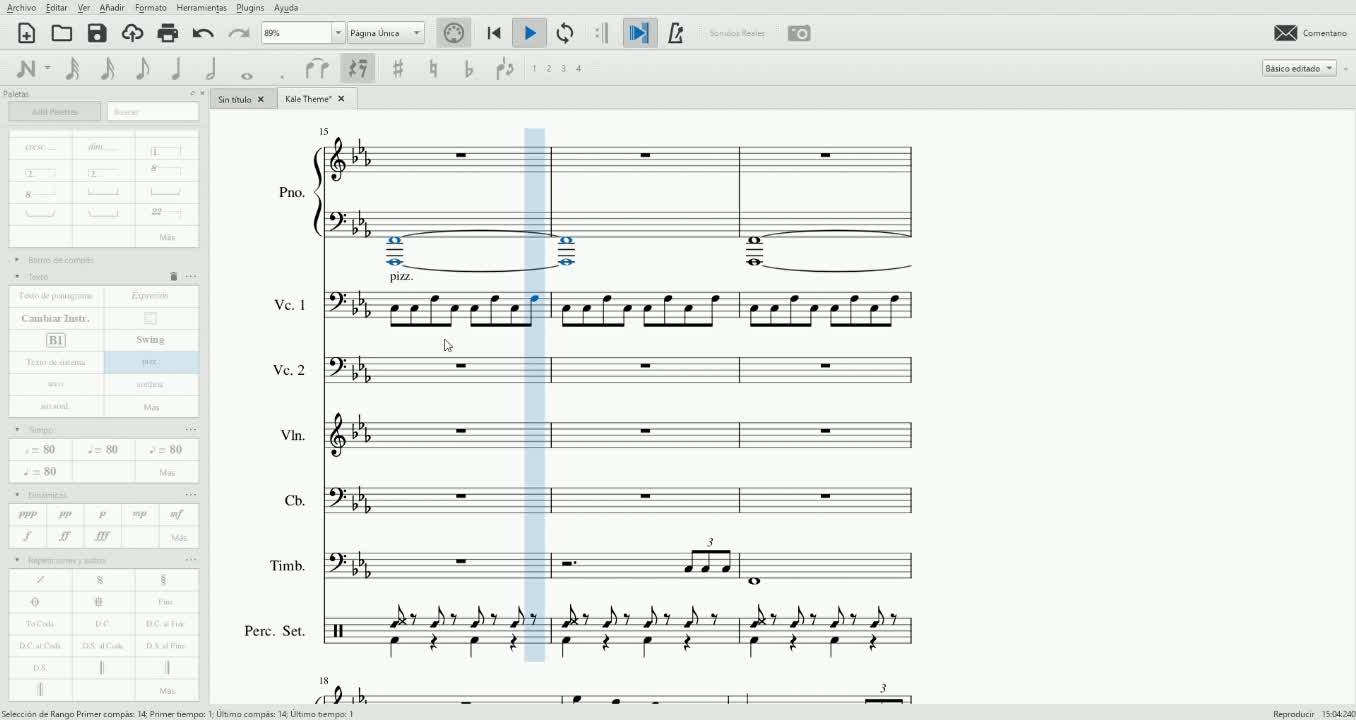Viewport: 1356px width, 720px height.
Task: Pick the fff dynamic marking
Action: click(x=102, y=536)
